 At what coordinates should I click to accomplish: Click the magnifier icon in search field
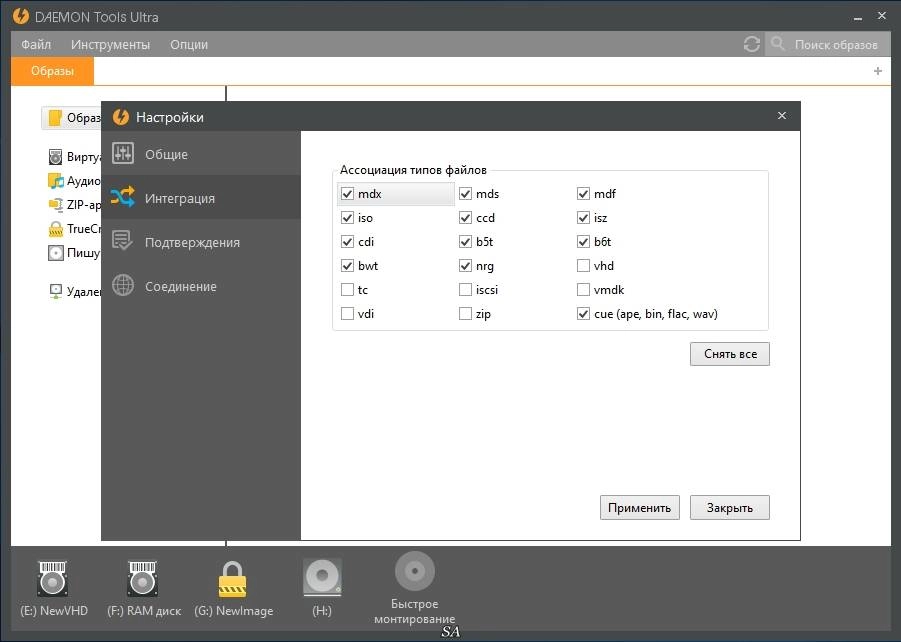[777, 44]
